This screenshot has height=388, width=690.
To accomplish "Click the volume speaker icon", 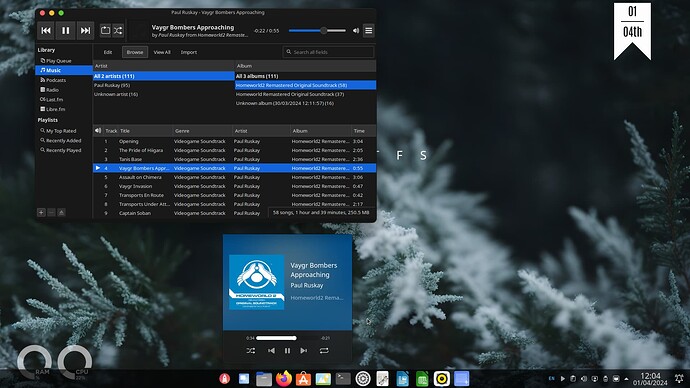I will click(x=356, y=30).
